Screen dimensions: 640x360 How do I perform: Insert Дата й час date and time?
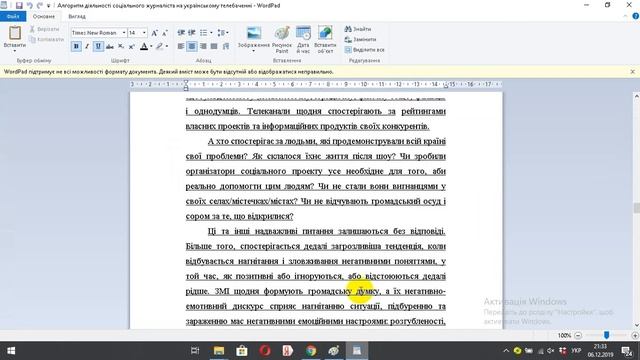303,40
